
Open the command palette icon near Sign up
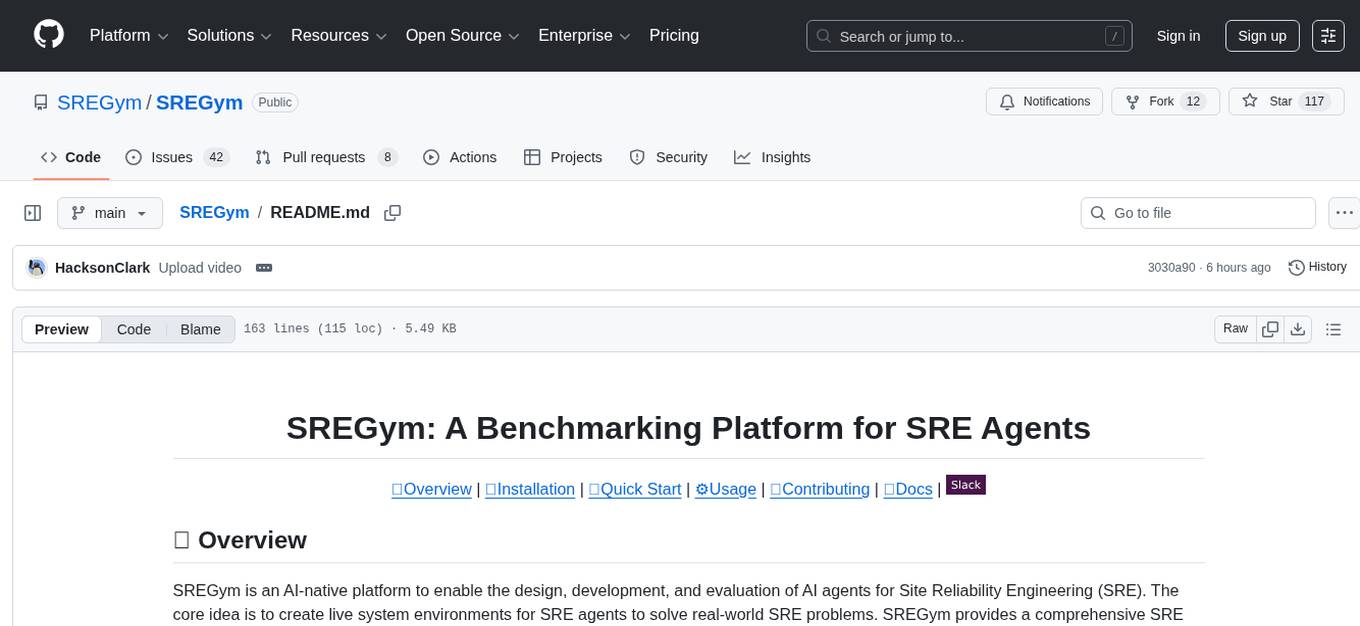[1327, 35]
